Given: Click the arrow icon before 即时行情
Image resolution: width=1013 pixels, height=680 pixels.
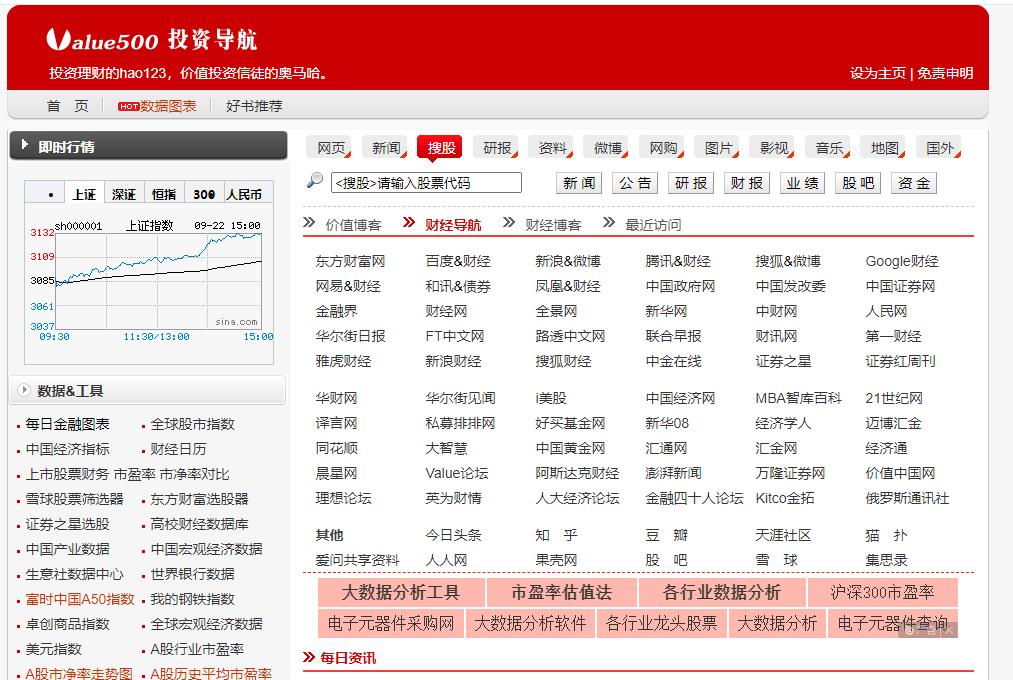Looking at the screenshot, I should click(25, 144).
